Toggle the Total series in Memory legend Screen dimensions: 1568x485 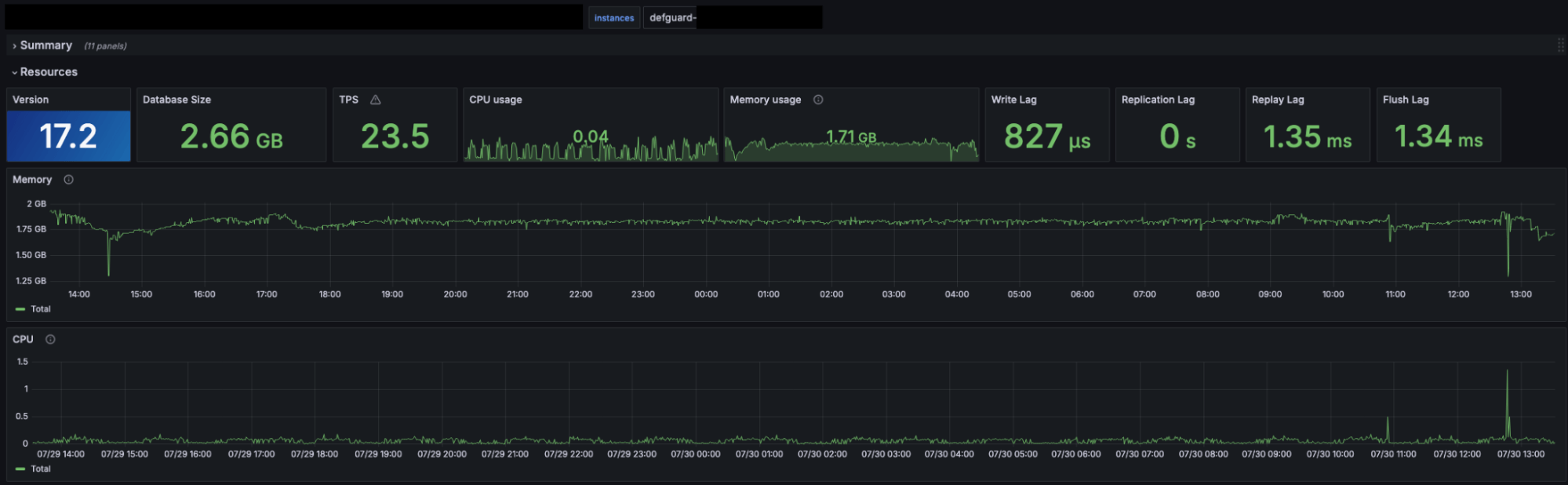click(x=41, y=309)
